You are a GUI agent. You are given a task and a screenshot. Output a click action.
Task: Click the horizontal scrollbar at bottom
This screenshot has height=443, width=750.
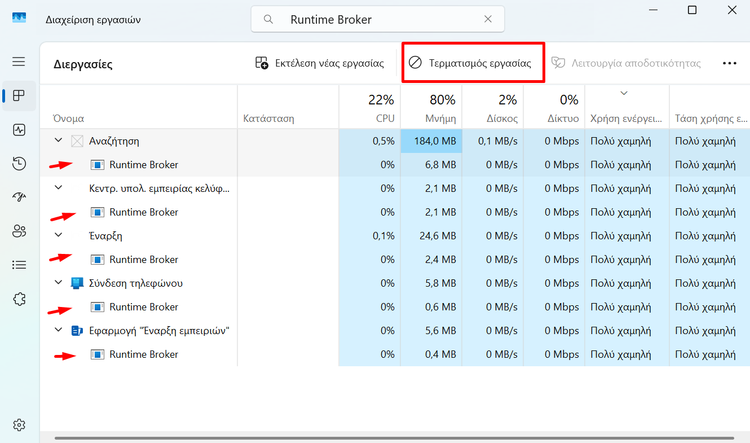tap(394, 438)
